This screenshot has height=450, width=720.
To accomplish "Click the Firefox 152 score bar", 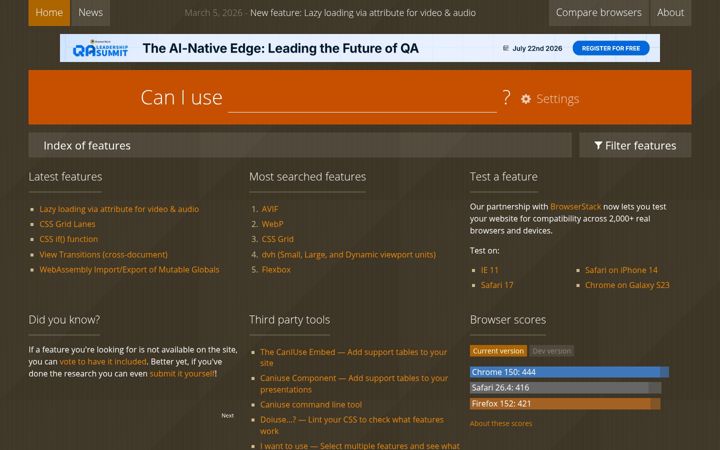I will [x=565, y=404].
